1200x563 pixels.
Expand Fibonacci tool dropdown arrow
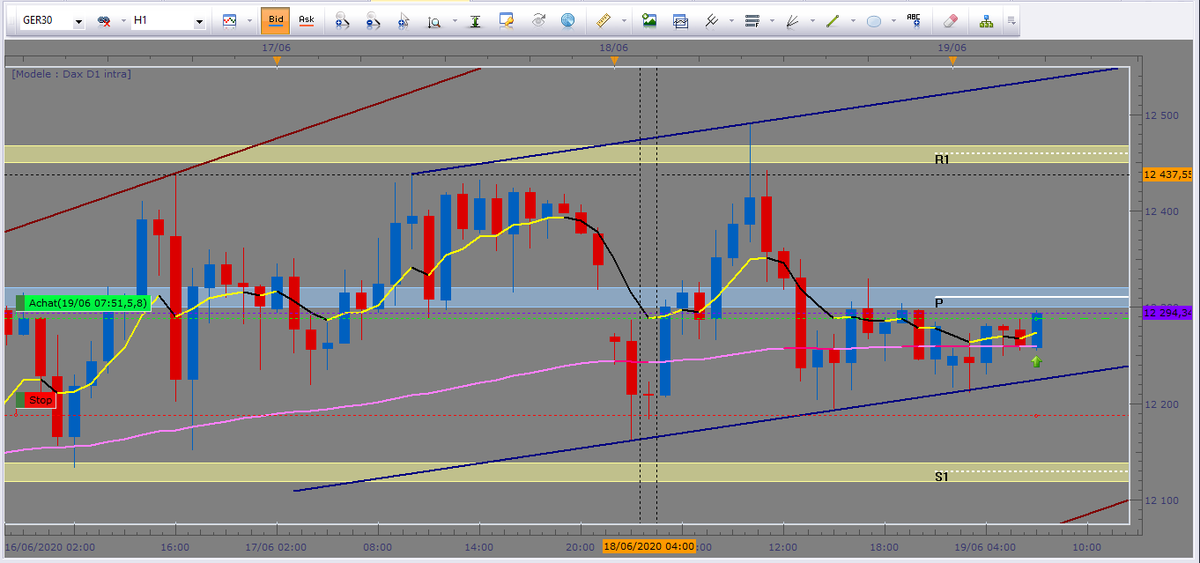pos(771,21)
